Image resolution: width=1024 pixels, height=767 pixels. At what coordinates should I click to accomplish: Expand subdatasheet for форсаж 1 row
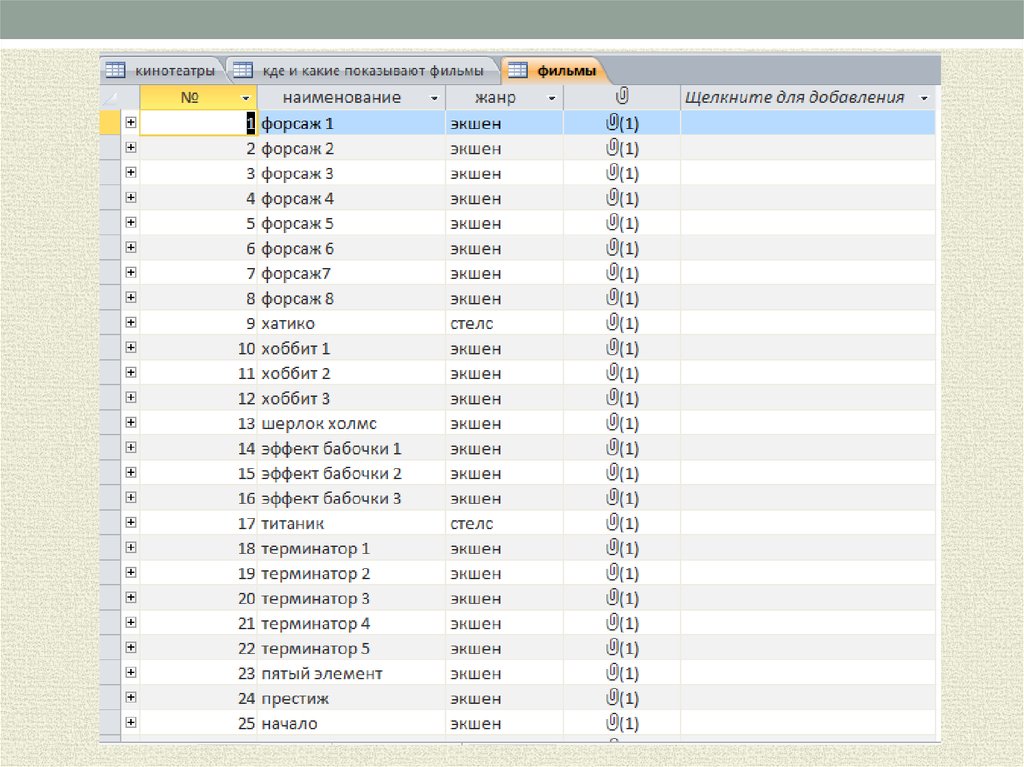[x=131, y=122]
